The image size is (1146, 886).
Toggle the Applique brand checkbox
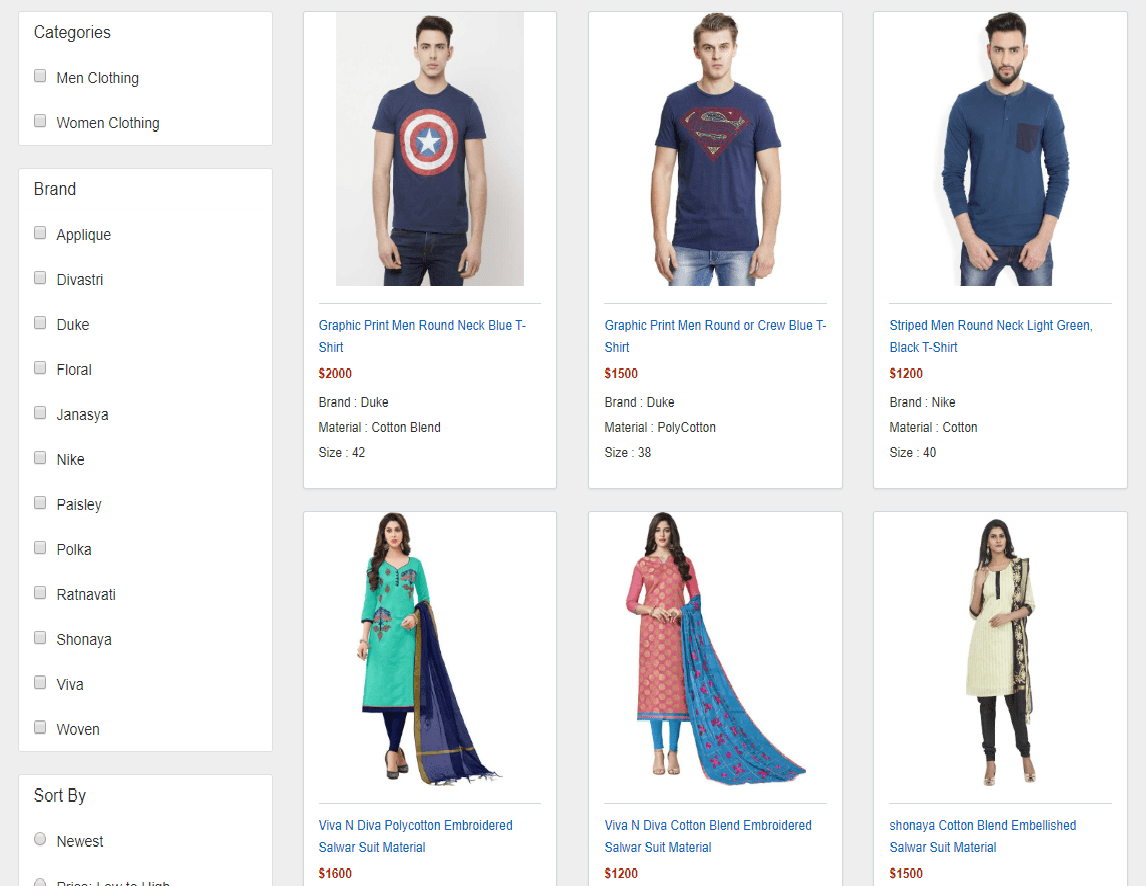(x=40, y=232)
